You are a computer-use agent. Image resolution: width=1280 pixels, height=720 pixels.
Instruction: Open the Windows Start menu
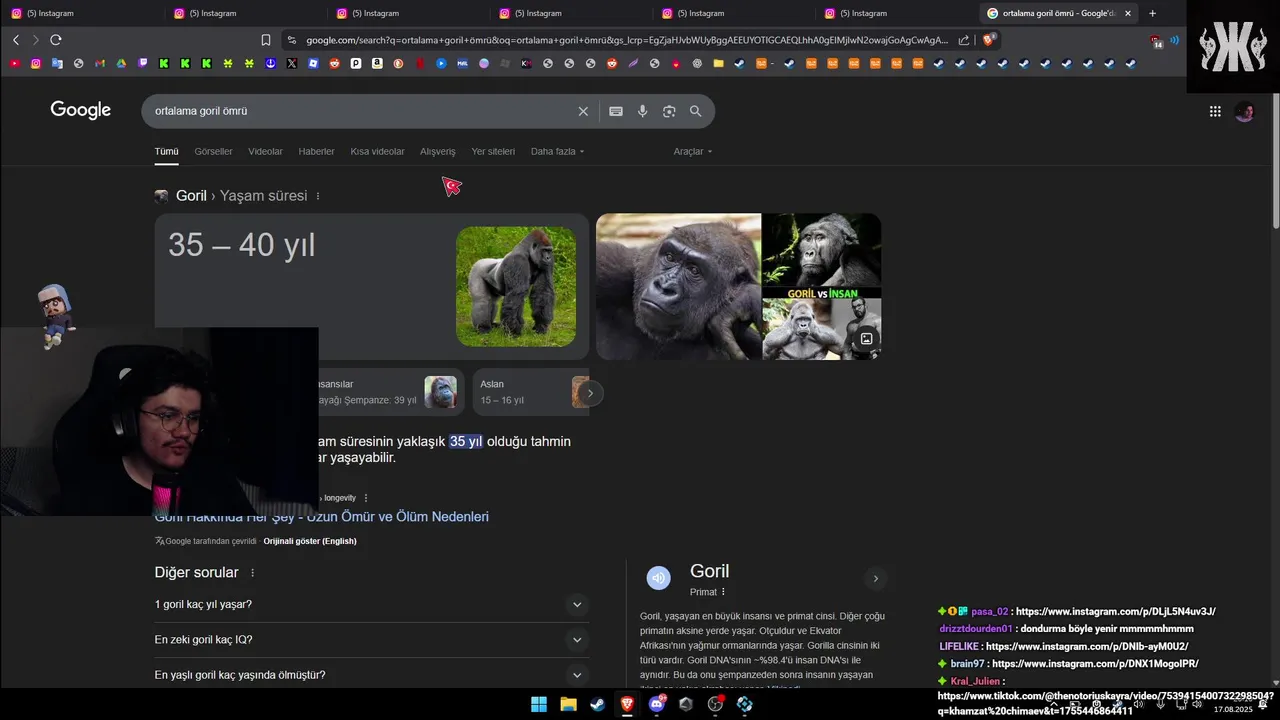click(x=539, y=704)
